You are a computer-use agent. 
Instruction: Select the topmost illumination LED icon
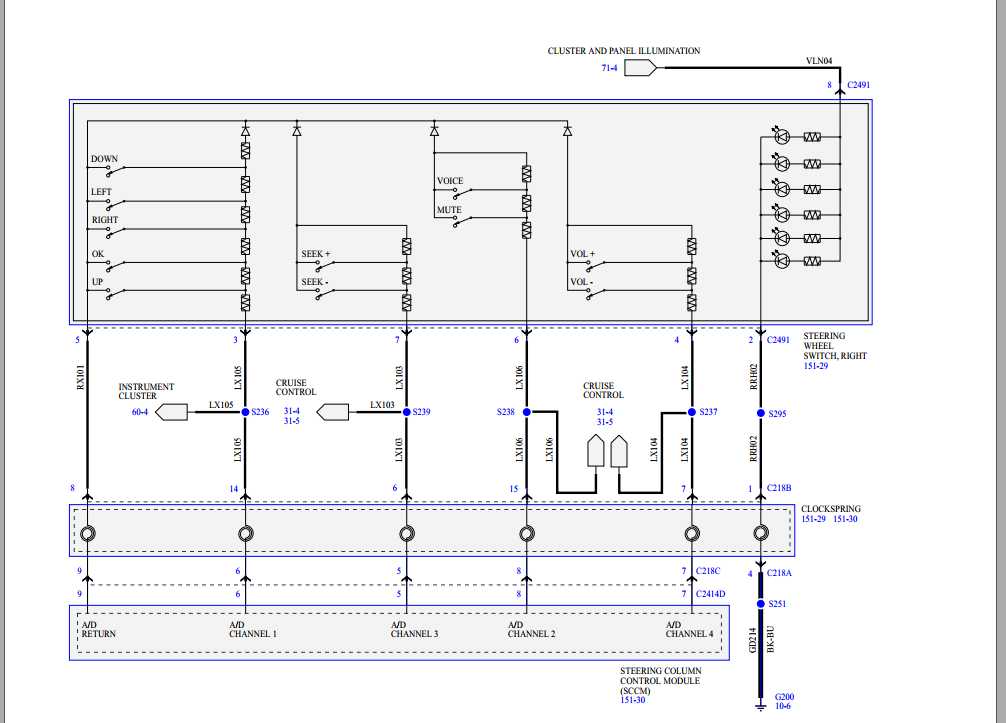(x=784, y=135)
